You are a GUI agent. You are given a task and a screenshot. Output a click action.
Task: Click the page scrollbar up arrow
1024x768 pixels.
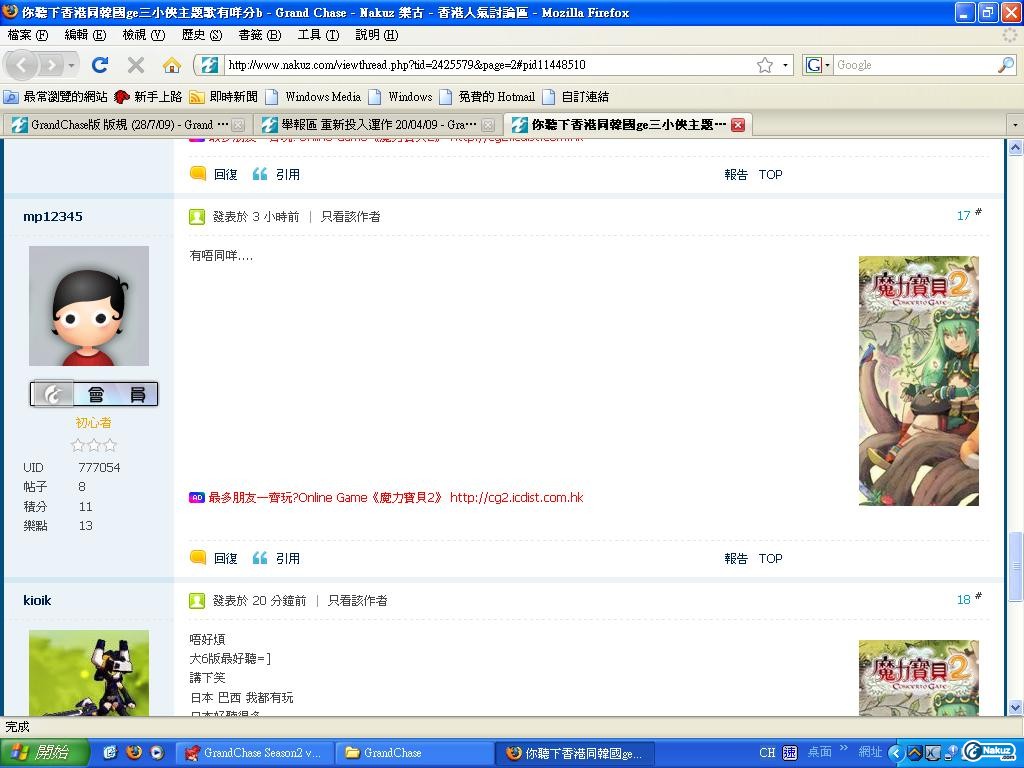click(1016, 148)
